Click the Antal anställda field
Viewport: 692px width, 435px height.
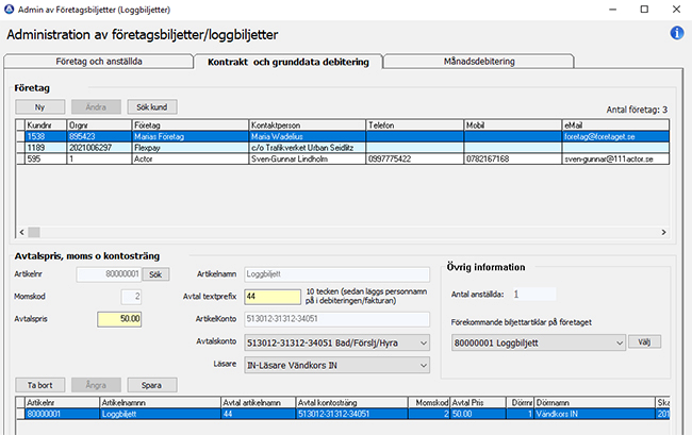point(534,294)
